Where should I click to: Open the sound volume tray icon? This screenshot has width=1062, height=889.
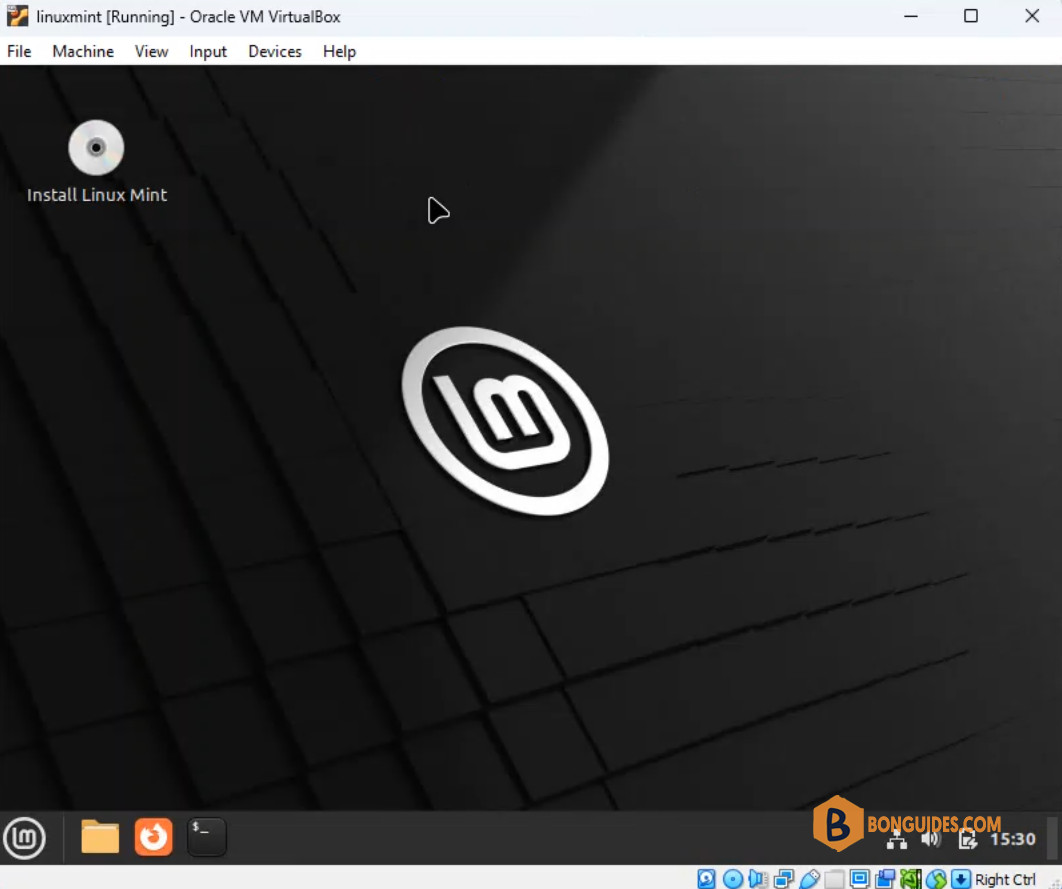(931, 840)
